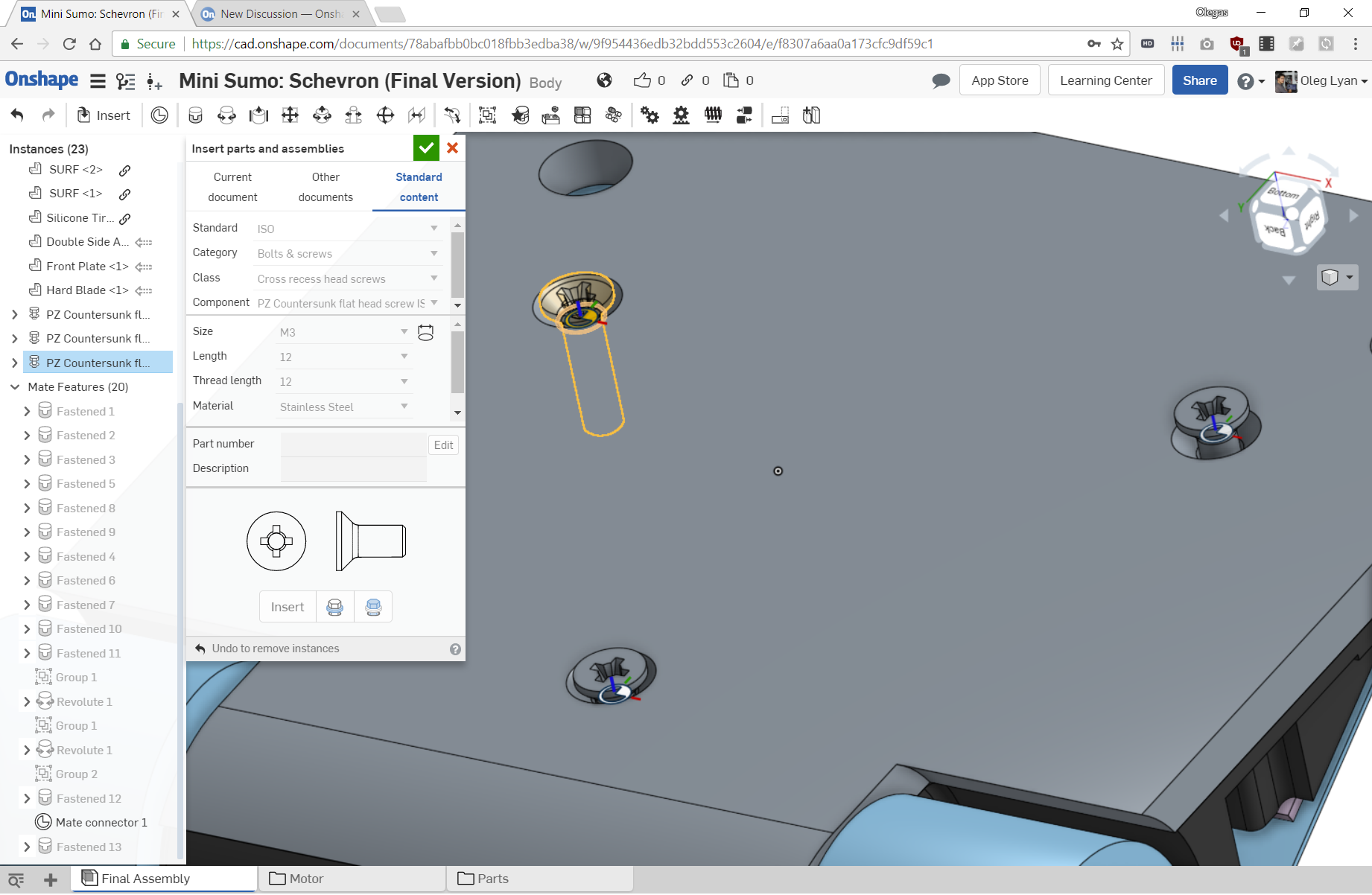Viewport: 1372px width, 895px height.
Task: Select the Pin slot mate tool
Action: [353, 115]
